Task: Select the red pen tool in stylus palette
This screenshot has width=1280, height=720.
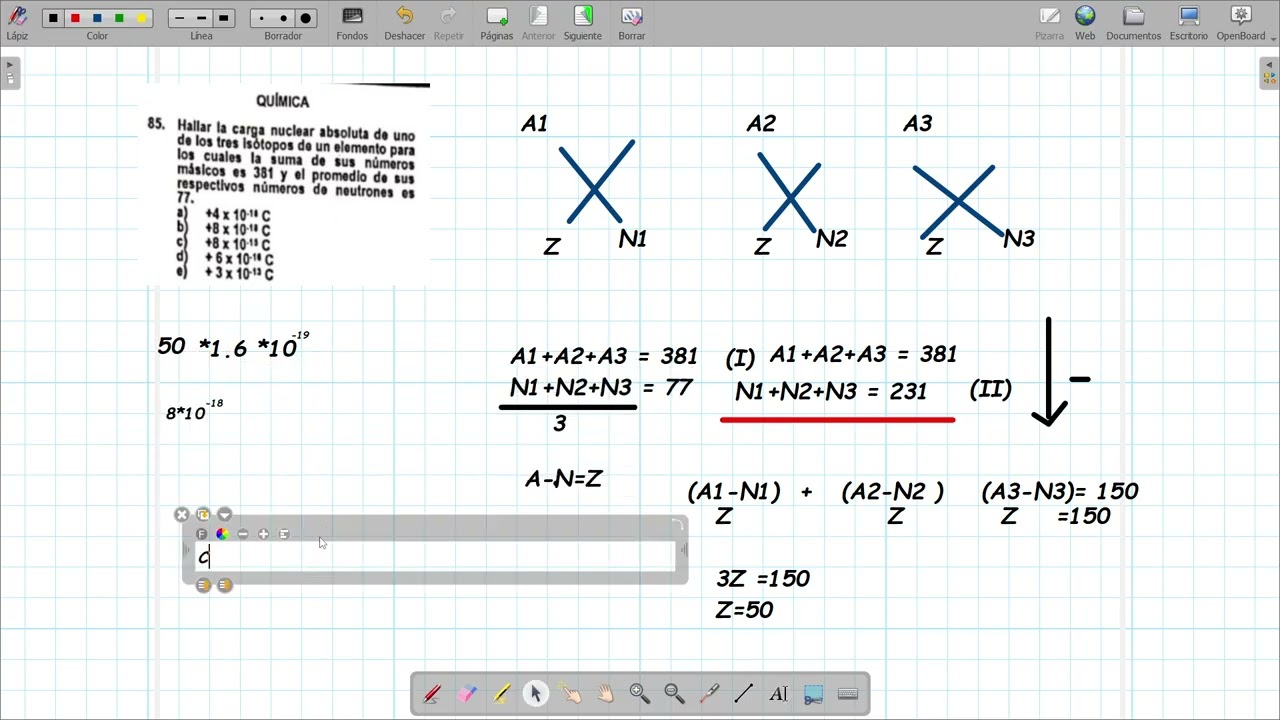Action: 432,693
